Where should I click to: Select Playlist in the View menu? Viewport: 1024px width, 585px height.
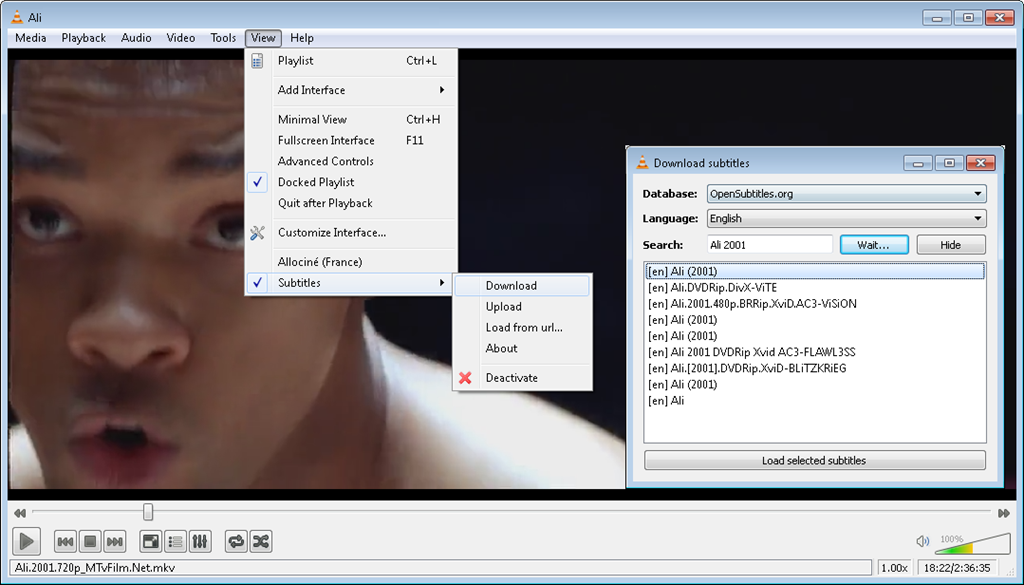[351, 61]
